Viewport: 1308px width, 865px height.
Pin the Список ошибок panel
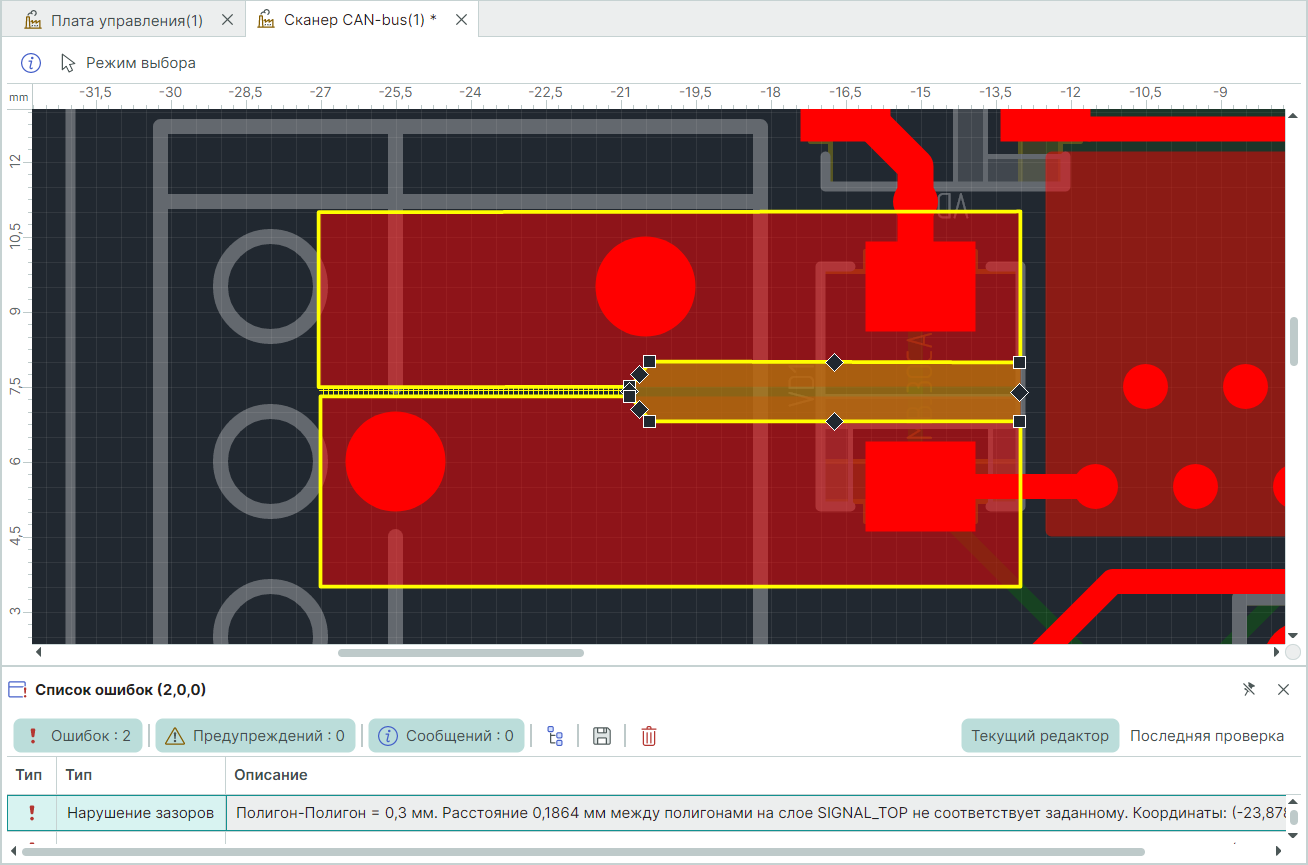point(1249,689)
